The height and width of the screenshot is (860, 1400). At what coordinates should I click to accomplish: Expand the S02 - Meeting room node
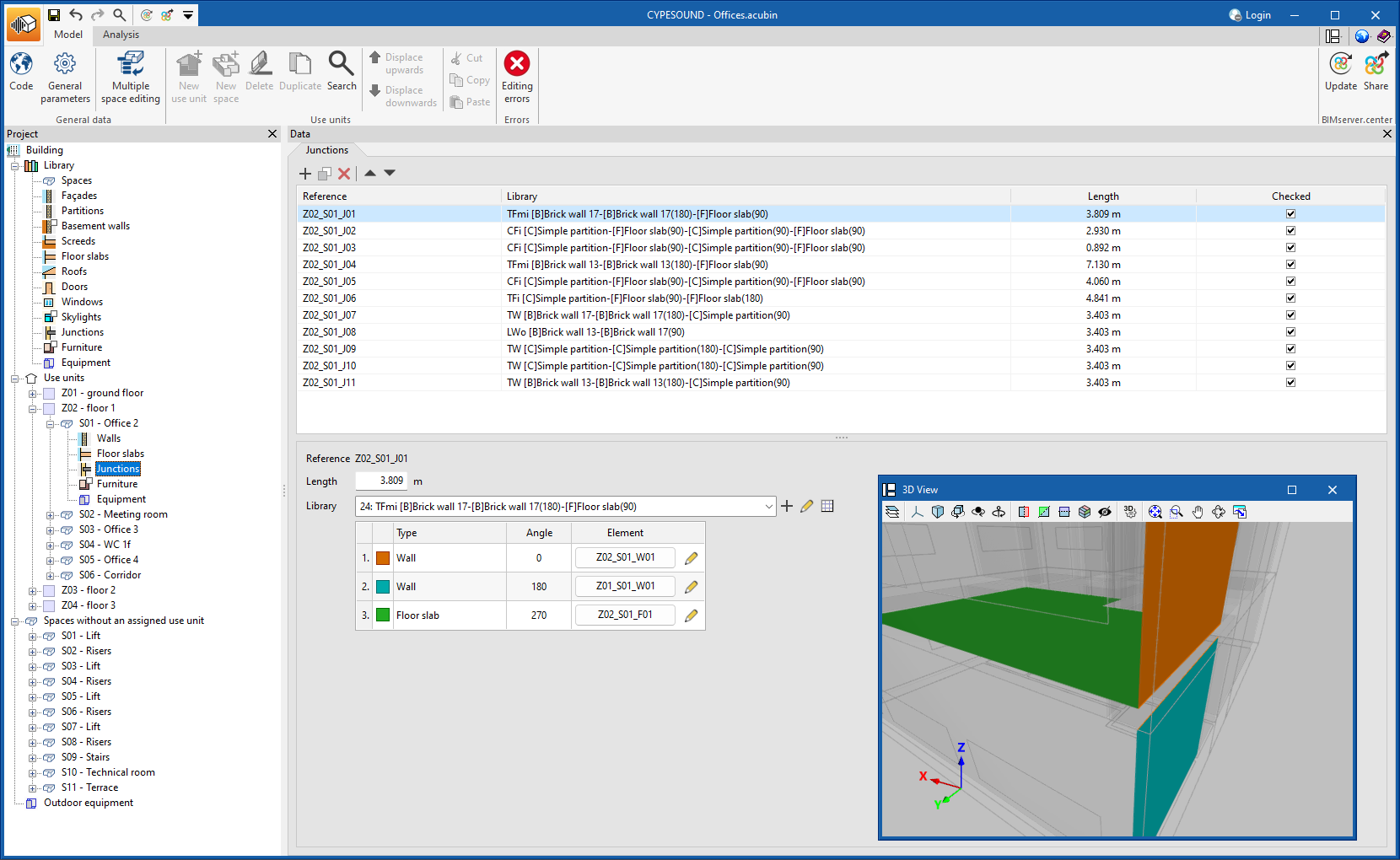coord(51,515)
